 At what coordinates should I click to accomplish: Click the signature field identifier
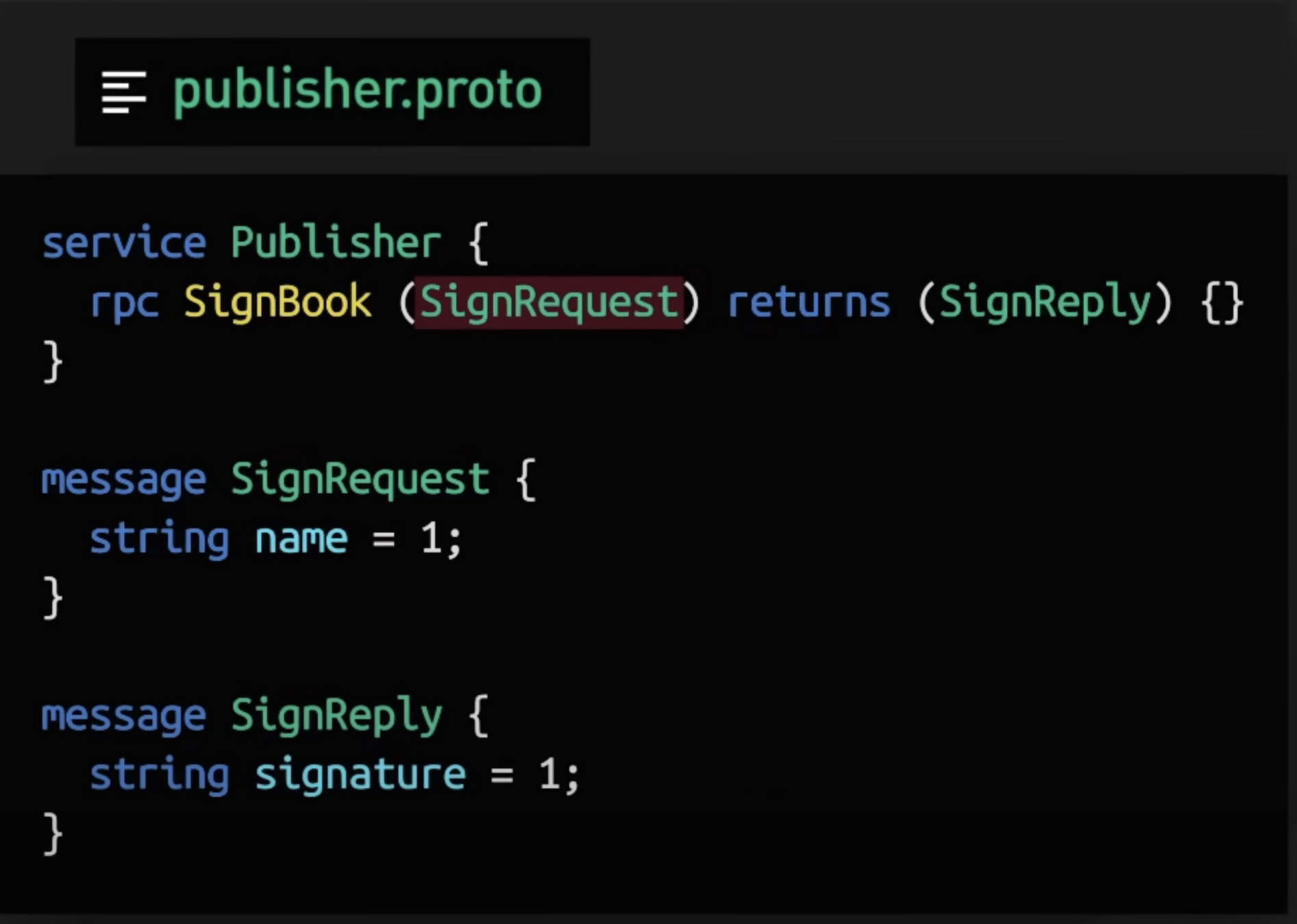360,775
